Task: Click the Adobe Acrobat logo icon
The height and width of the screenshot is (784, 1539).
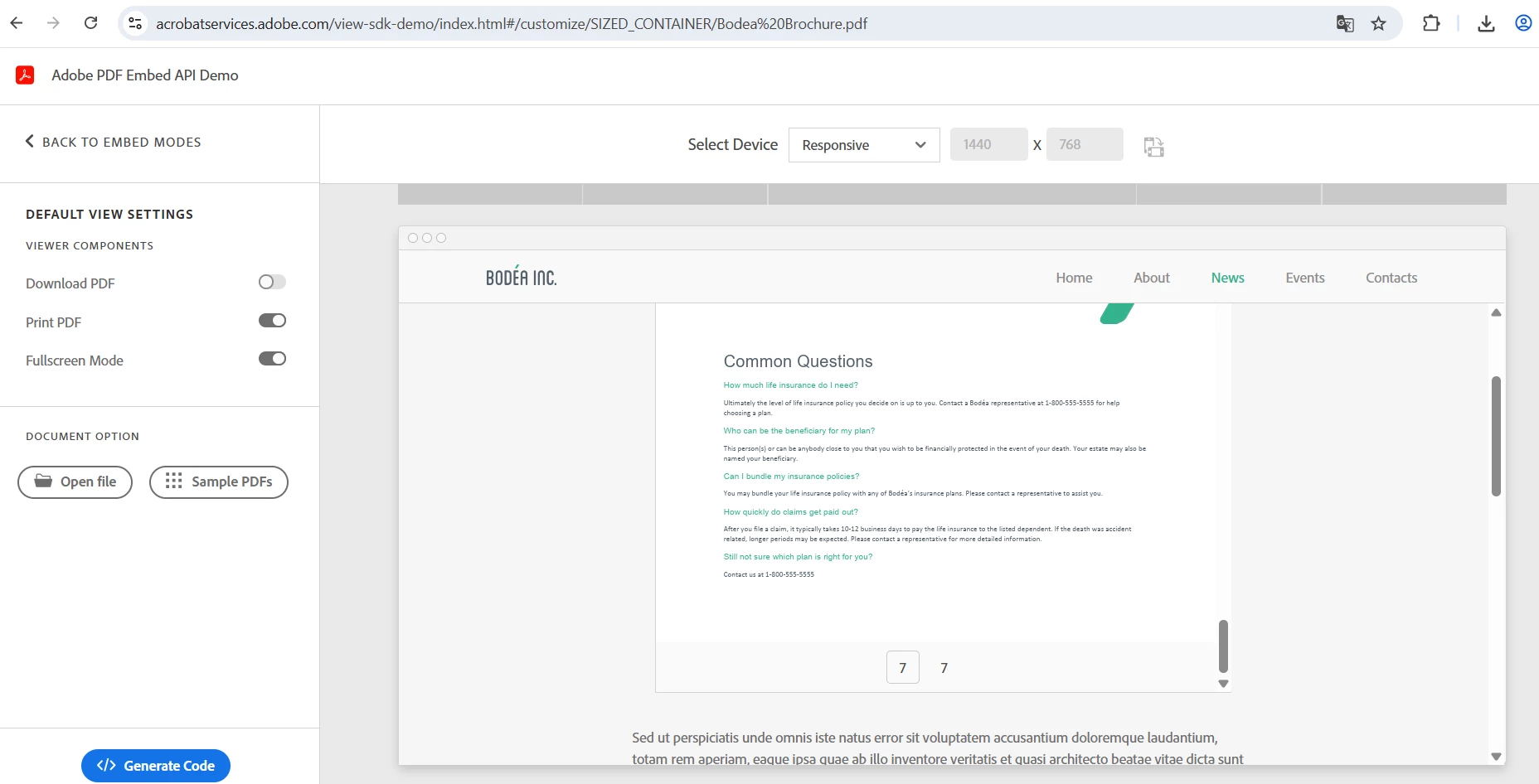Action: pos(25,75)
